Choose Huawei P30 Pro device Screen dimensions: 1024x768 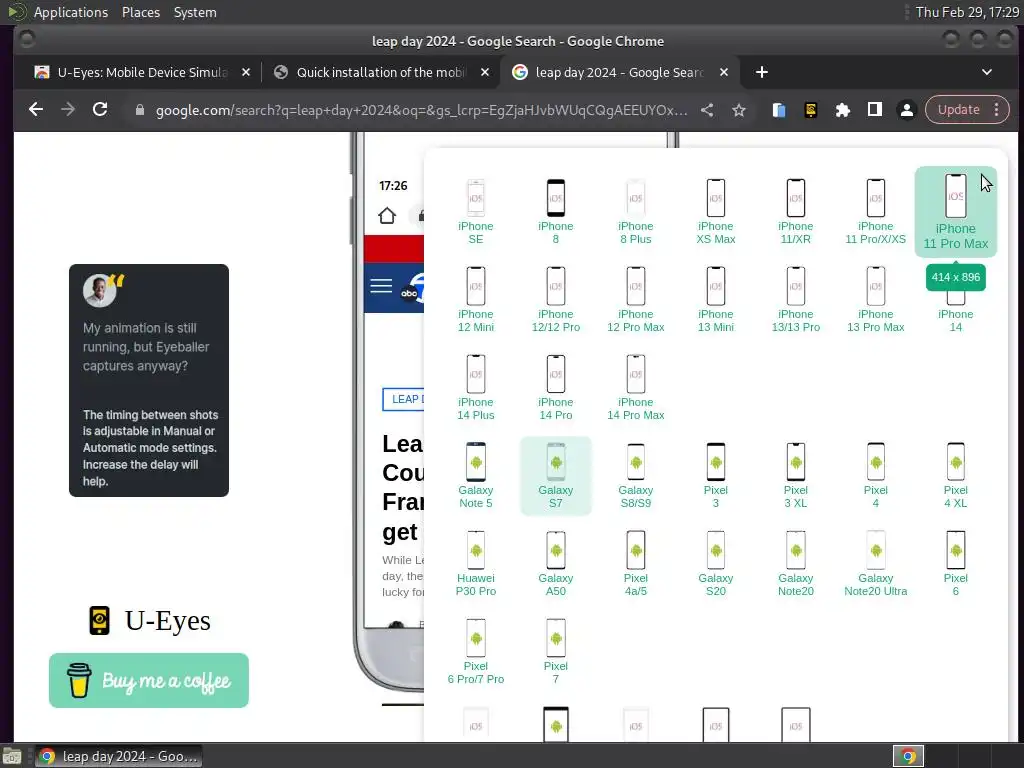pos(475,564)
